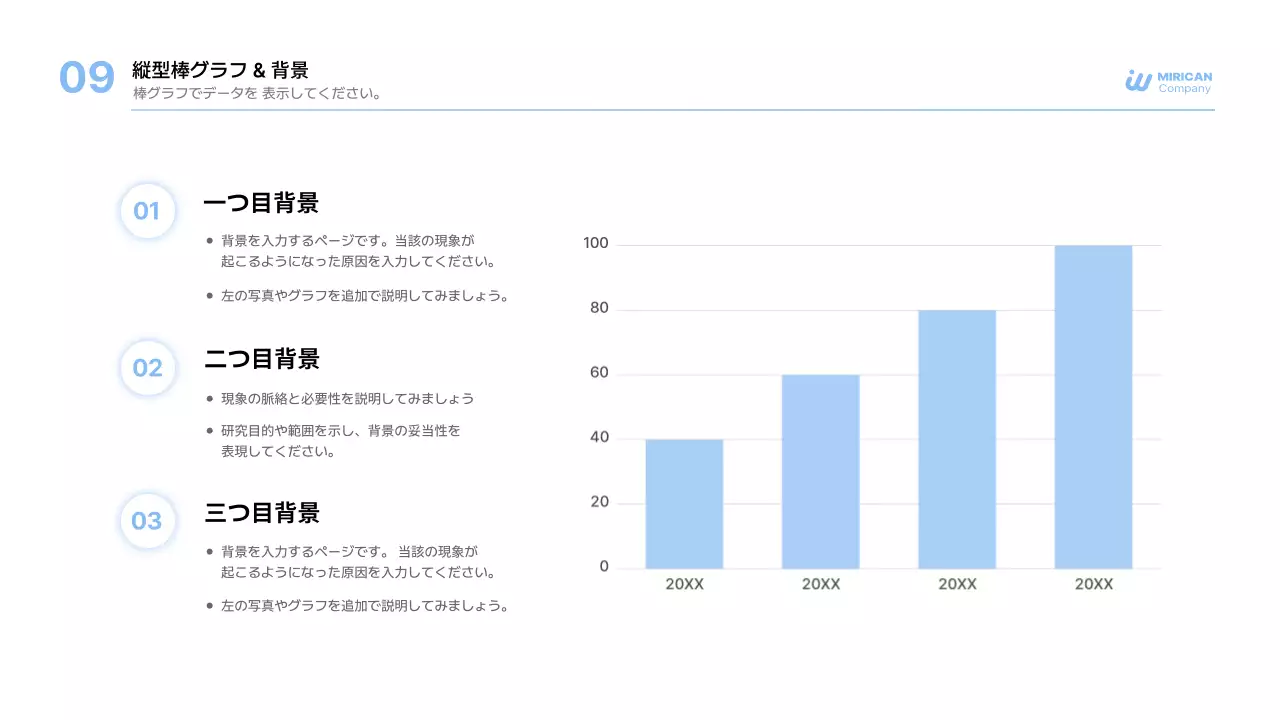Click the chart bar reaching 60
This screenshot has width=1280, height=720.
[820, 472]
